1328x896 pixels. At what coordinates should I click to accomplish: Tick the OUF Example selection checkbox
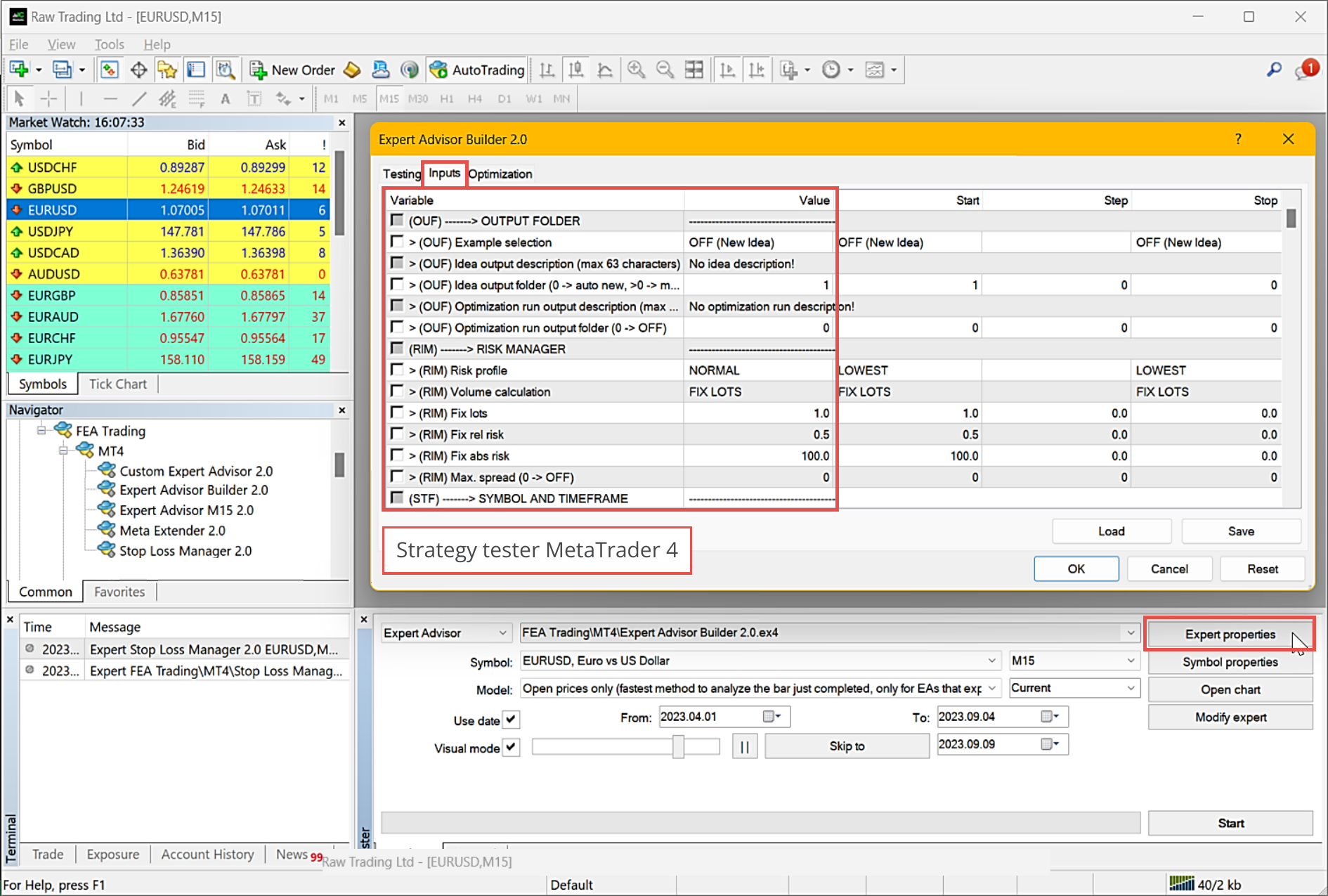tap(397, 242)
